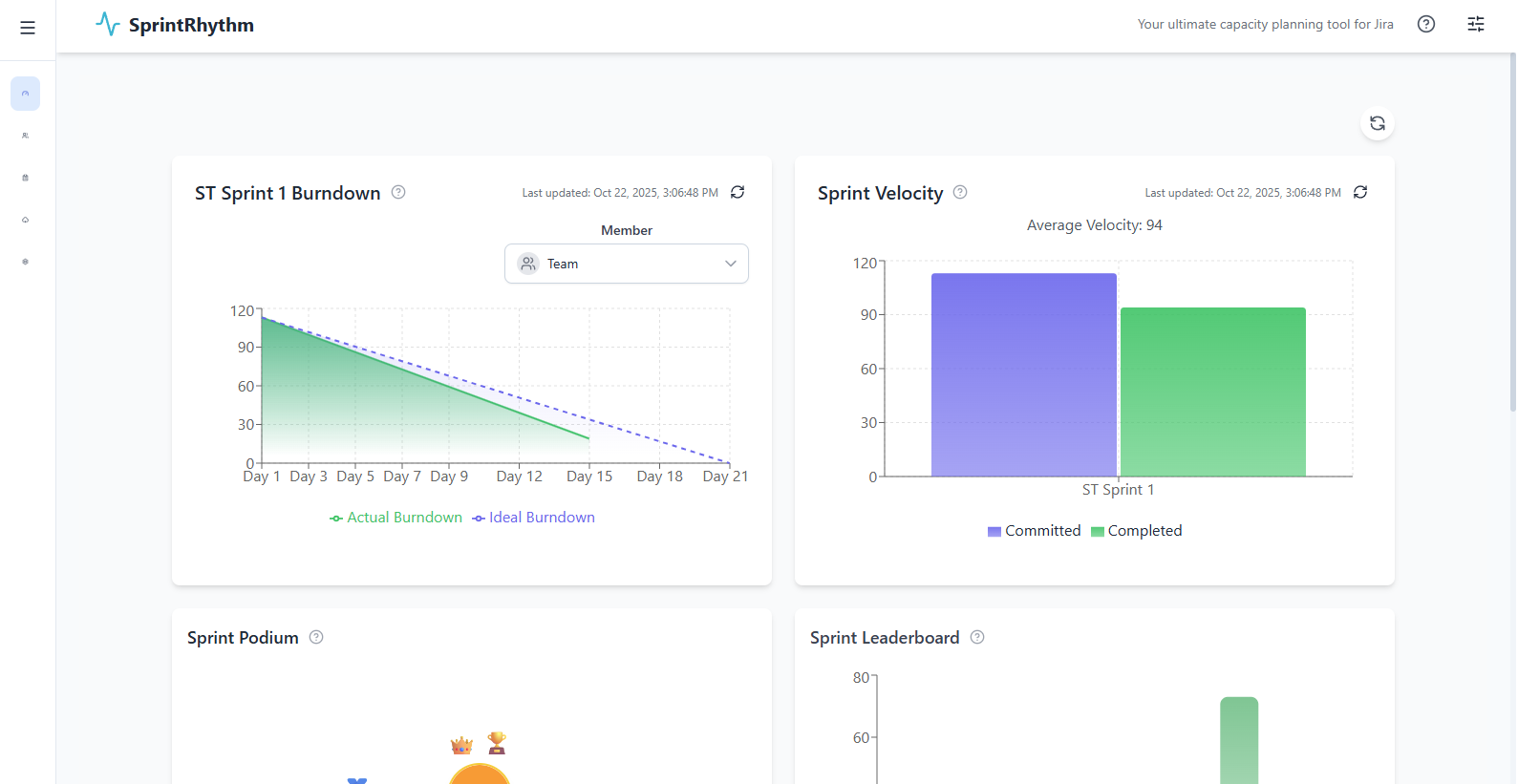Show info for Sprint Podium help icon
Screen dimensions: 1518x784
316,637
